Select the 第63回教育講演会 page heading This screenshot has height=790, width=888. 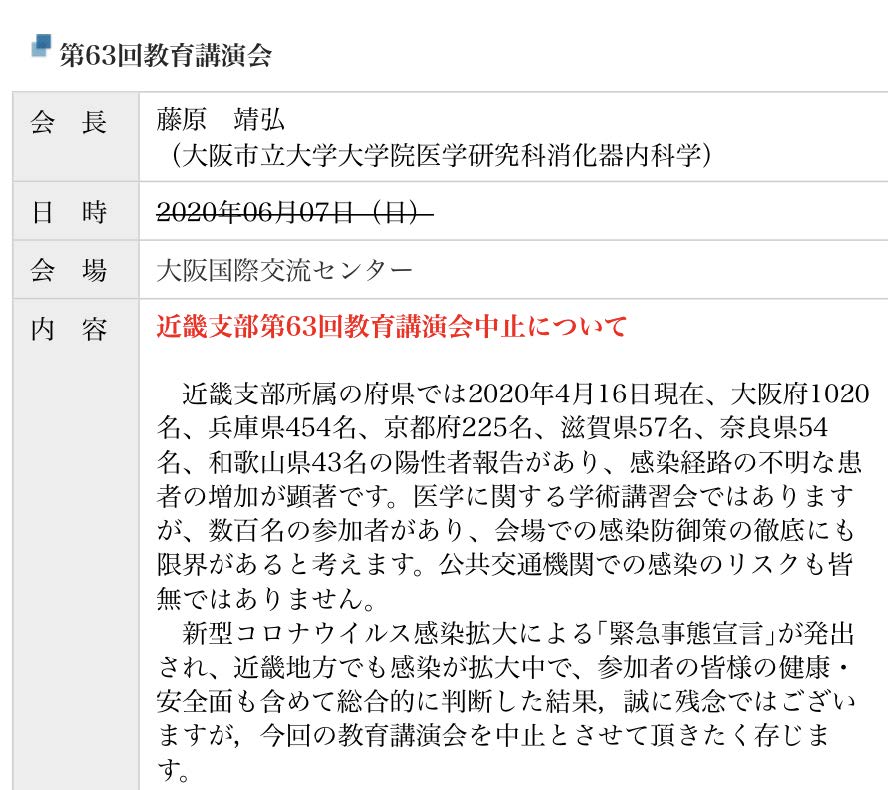pyautogui.click(x=165, y=55)
